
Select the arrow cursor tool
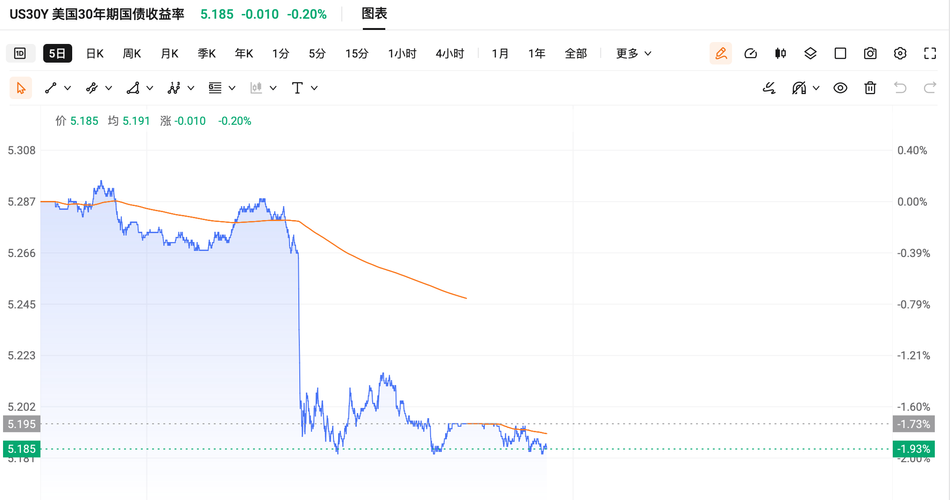[21, 88]
